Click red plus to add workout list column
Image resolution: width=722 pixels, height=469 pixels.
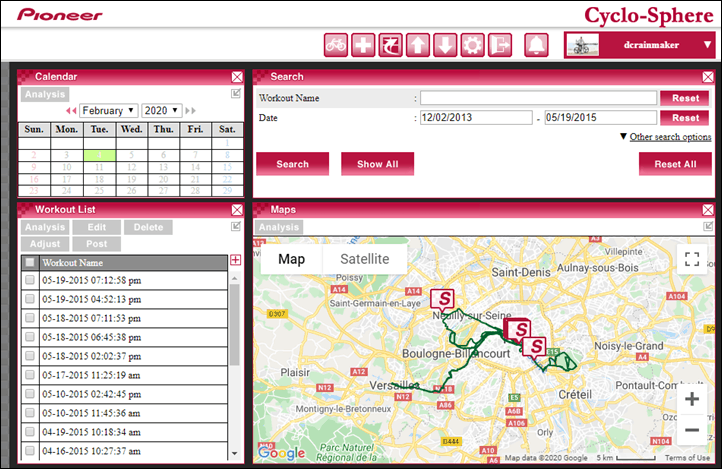tap(235, 260)
